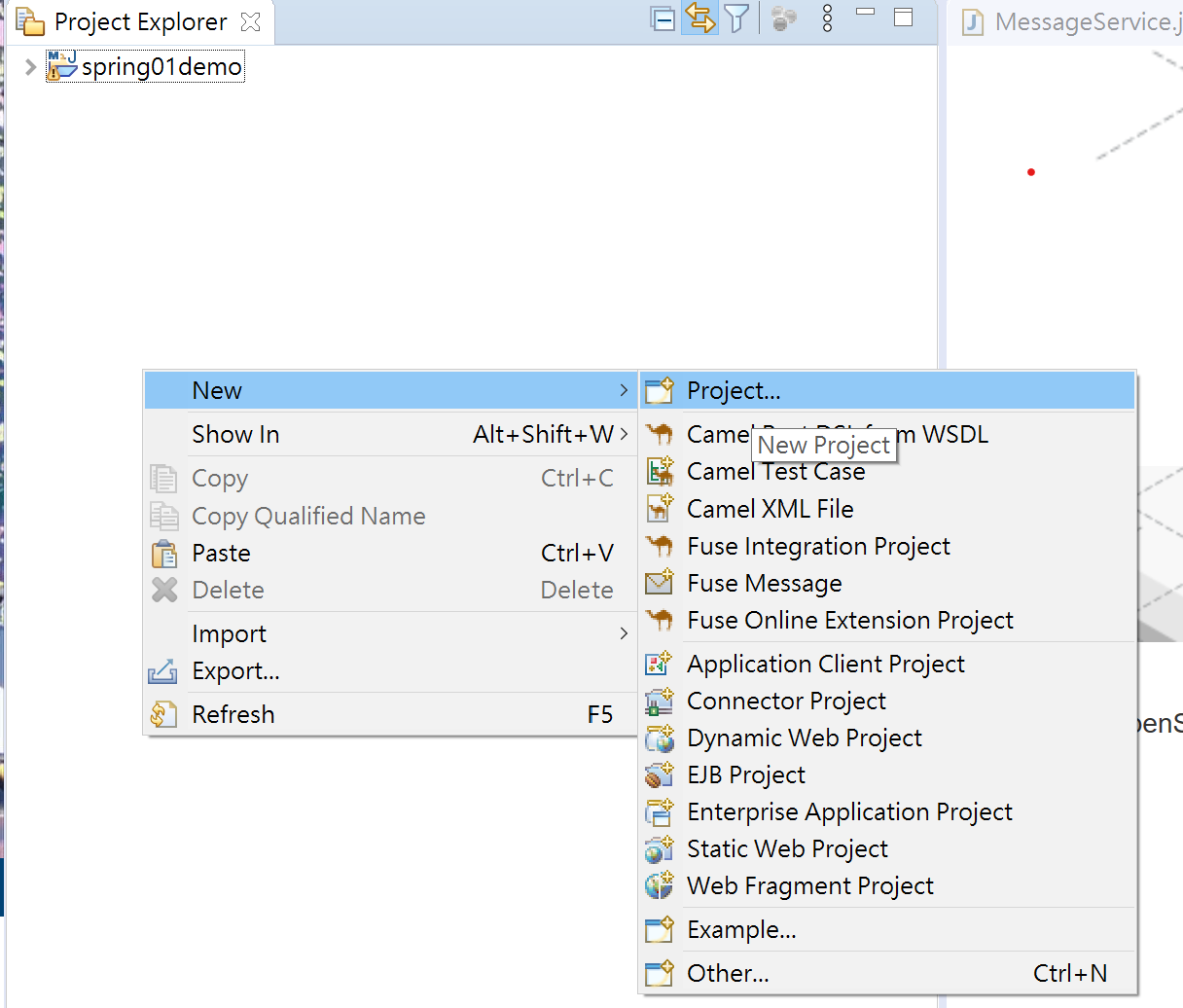Click the Enterprise Application Project icon
Image resolution: width=1183 pixels, height=1008 pixels.
point(660,812)
